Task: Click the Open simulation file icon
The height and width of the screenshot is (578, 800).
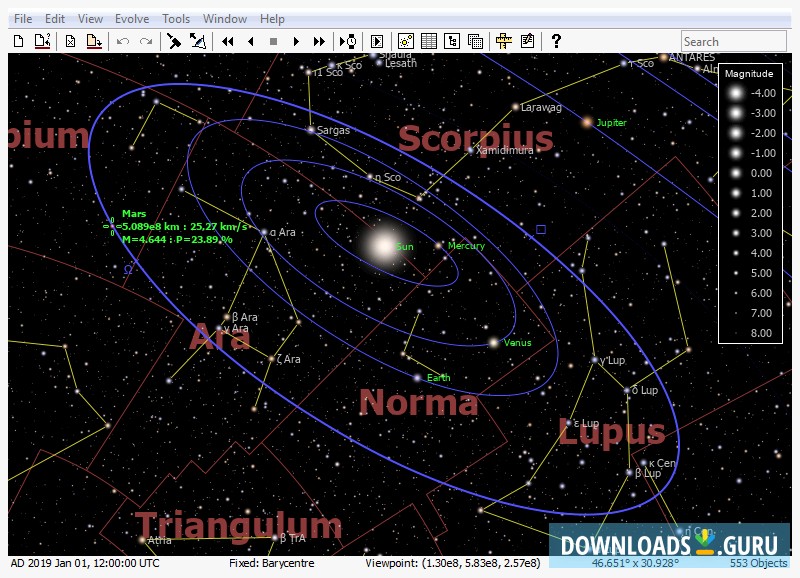Action: [42, 41]
